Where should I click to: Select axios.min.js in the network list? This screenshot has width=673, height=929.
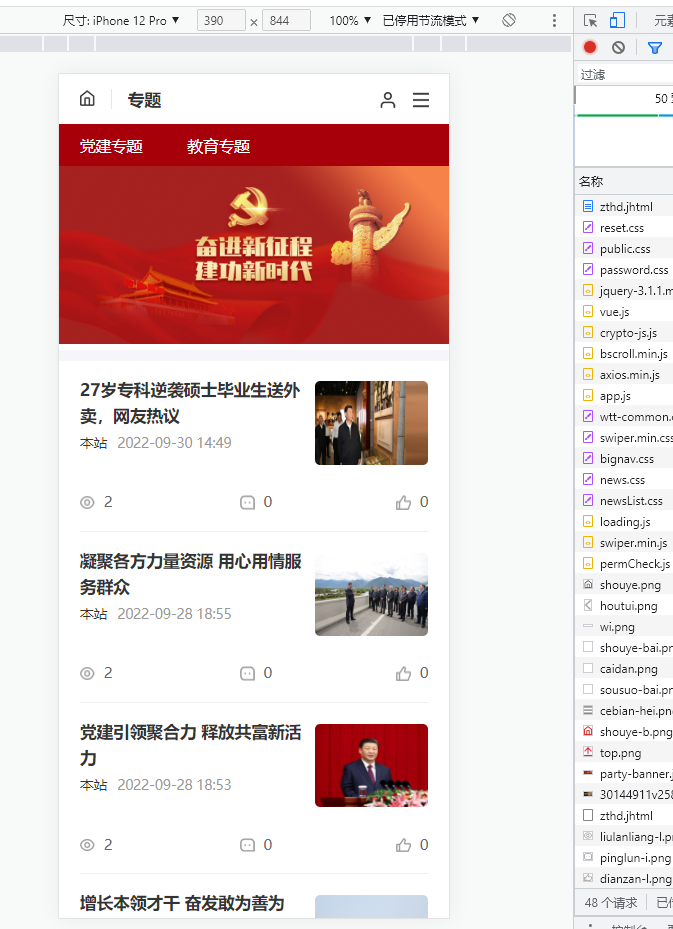tap(624, 374)
